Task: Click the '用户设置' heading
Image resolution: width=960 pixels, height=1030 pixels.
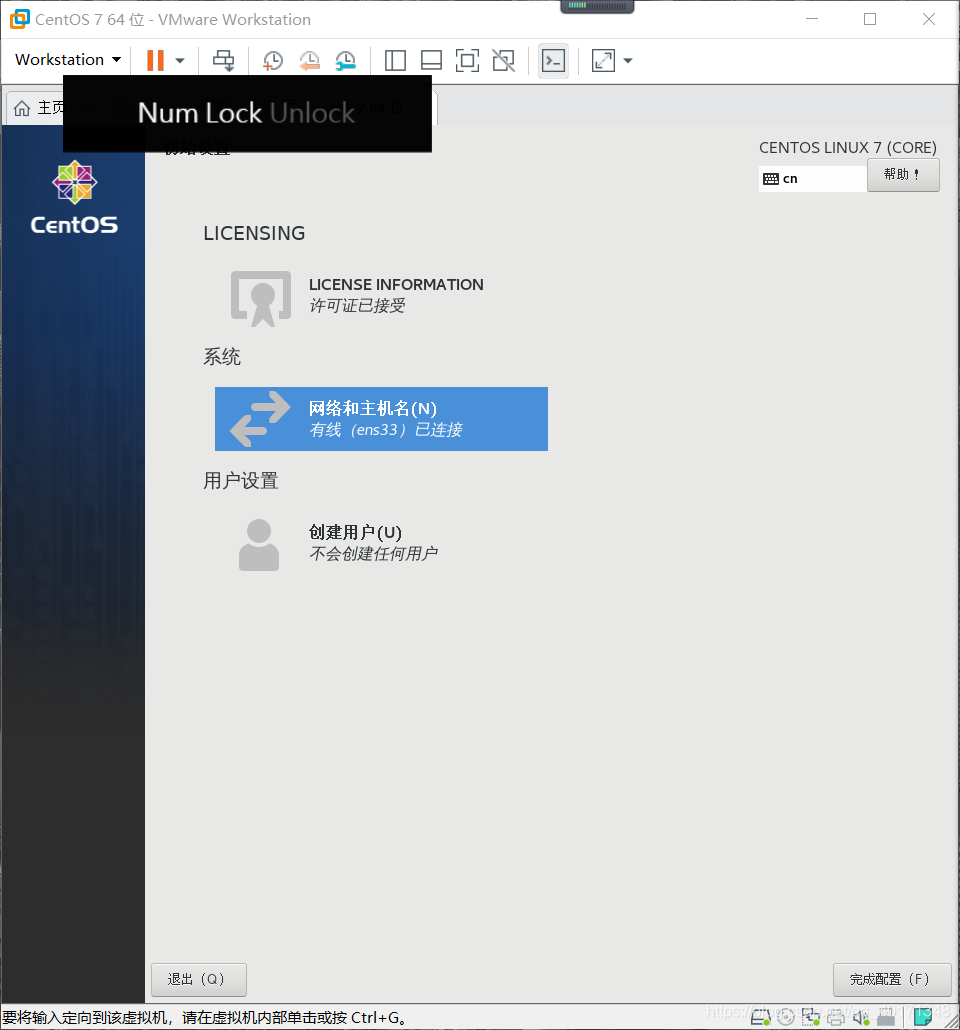Action: click(x=240, y=481)
